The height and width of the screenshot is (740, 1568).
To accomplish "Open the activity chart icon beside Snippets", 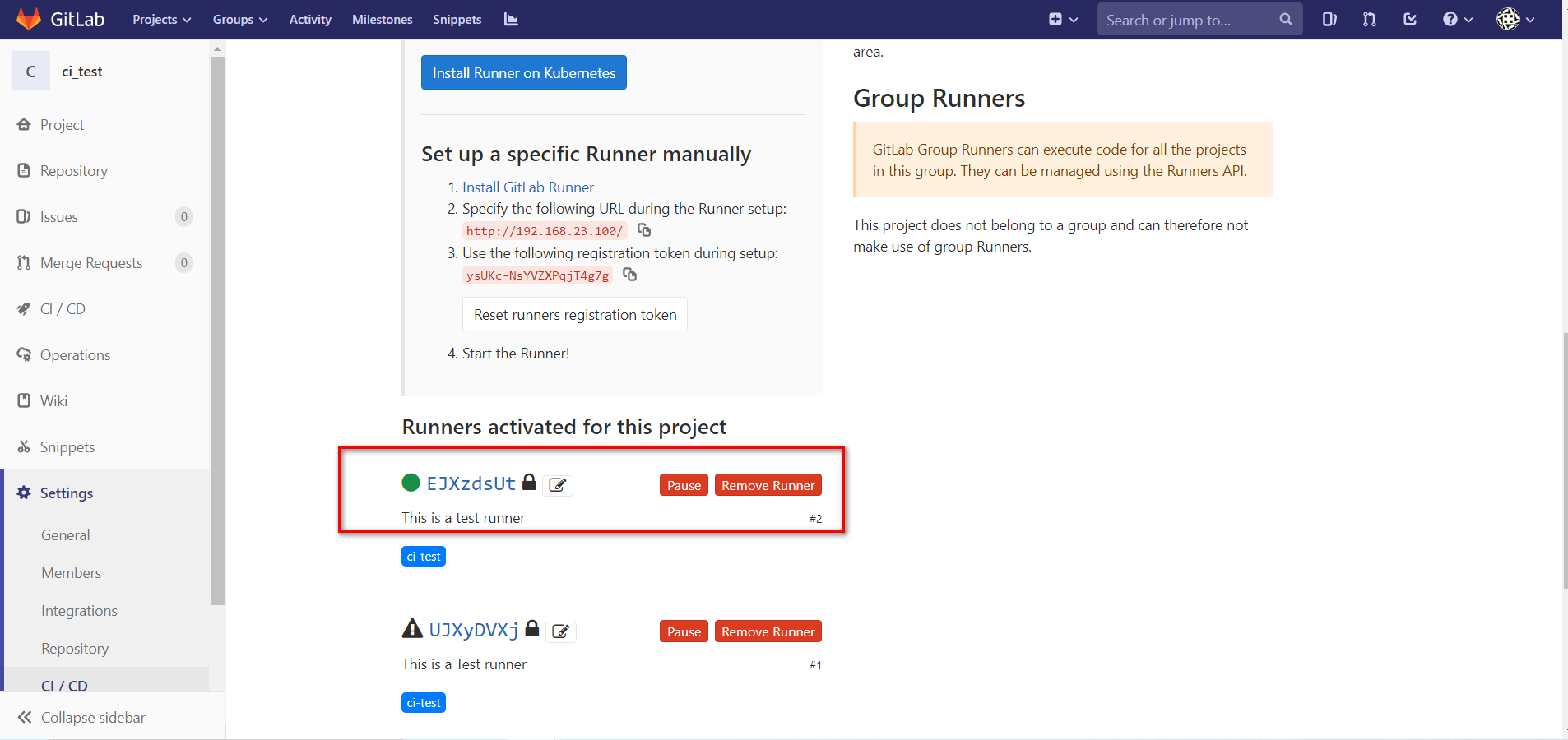I will (x=510, y=19).
